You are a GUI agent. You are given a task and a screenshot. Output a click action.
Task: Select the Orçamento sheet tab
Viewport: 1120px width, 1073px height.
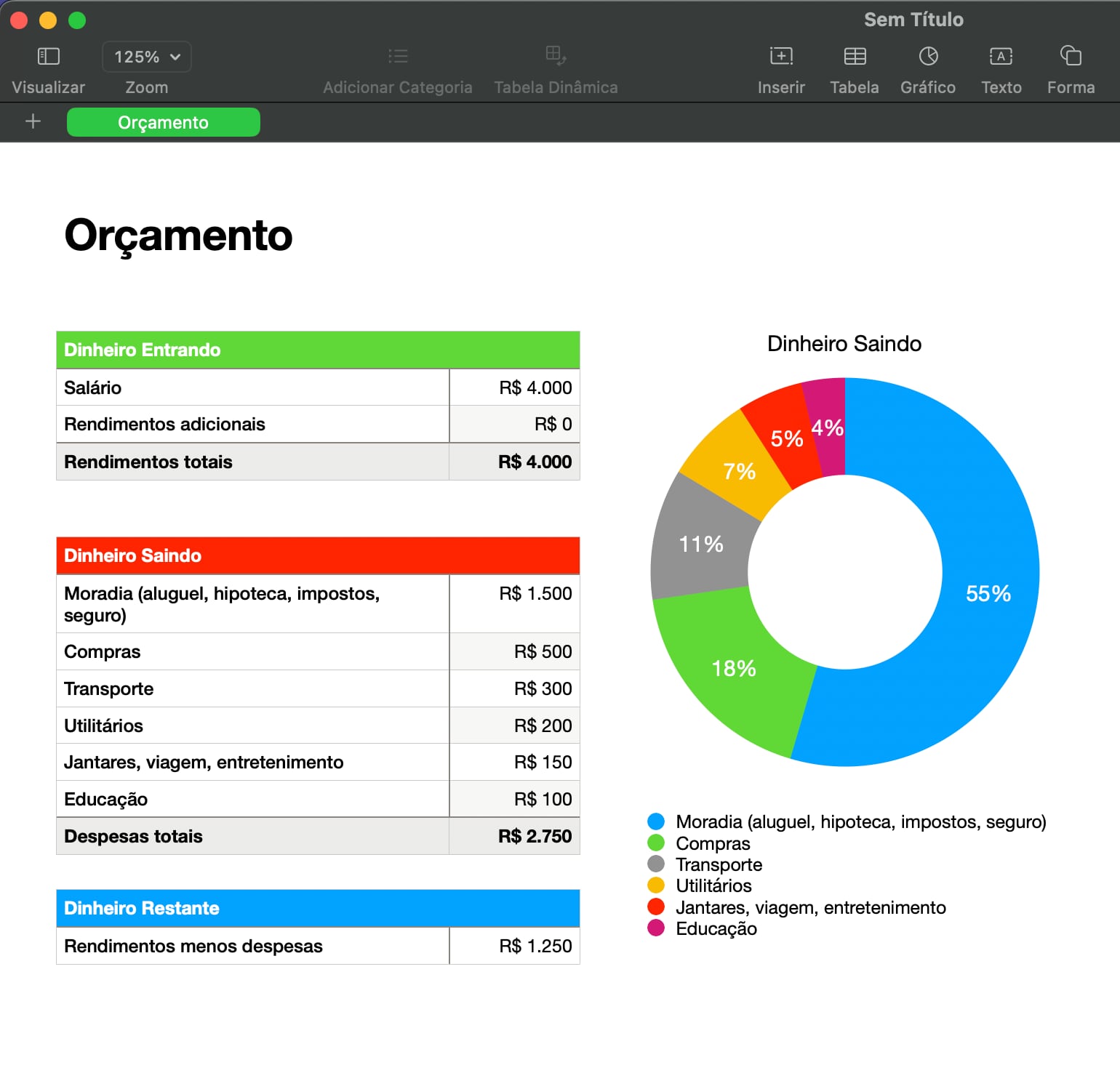163,122
